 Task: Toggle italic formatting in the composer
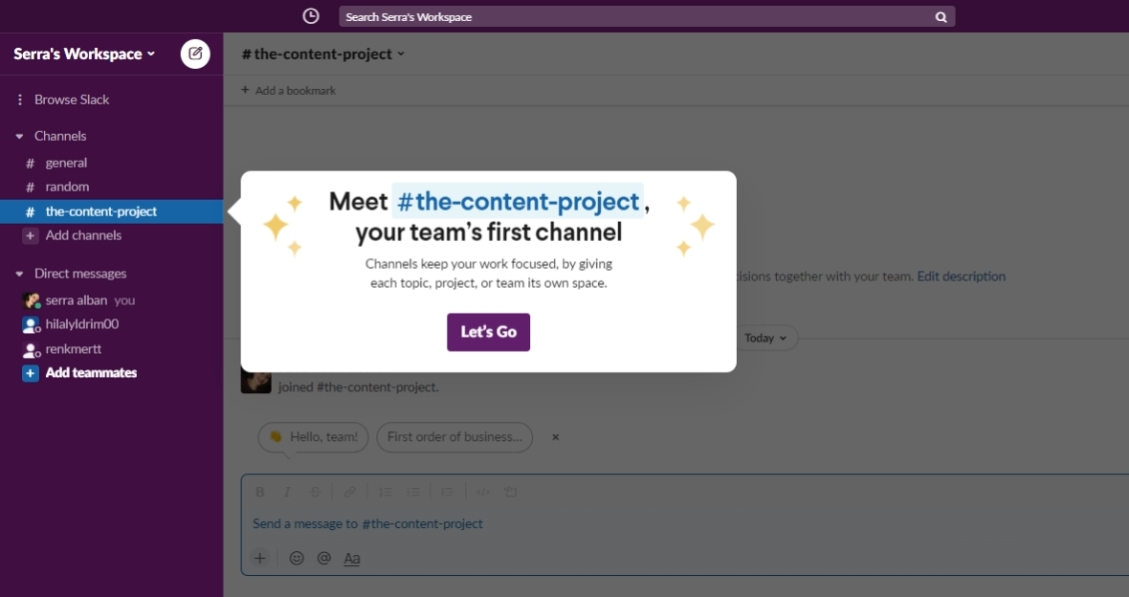tap(287, 491)
